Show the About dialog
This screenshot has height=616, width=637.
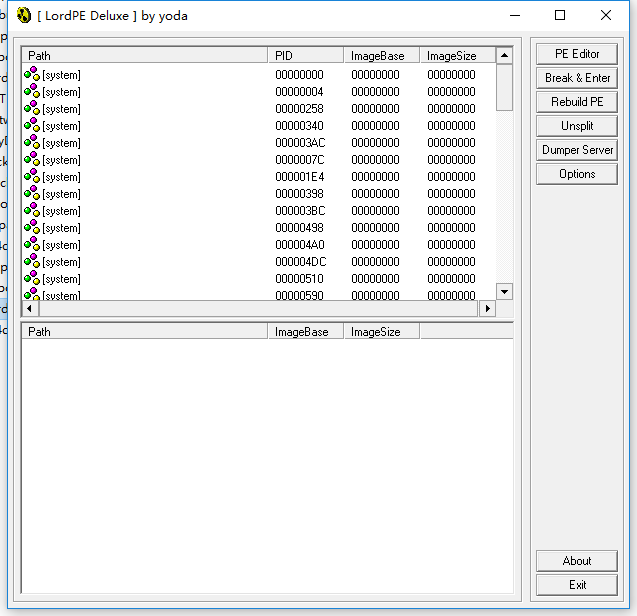577,561
